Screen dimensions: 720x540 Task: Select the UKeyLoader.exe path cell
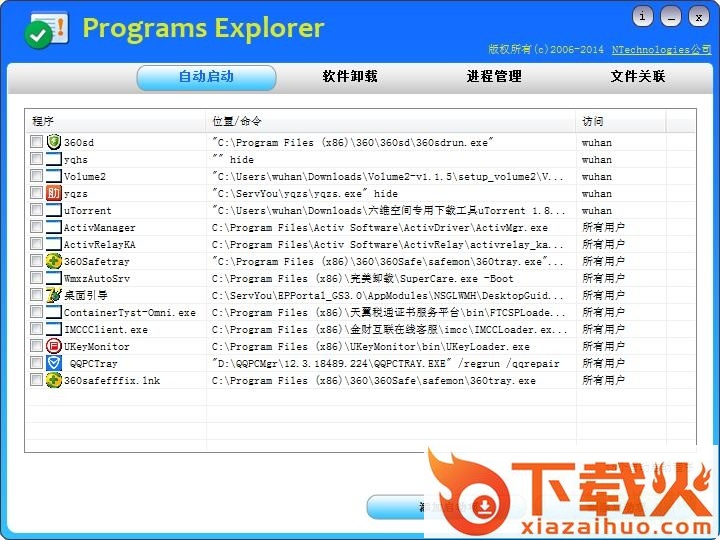pyautogui.click(x=371, y=346)
